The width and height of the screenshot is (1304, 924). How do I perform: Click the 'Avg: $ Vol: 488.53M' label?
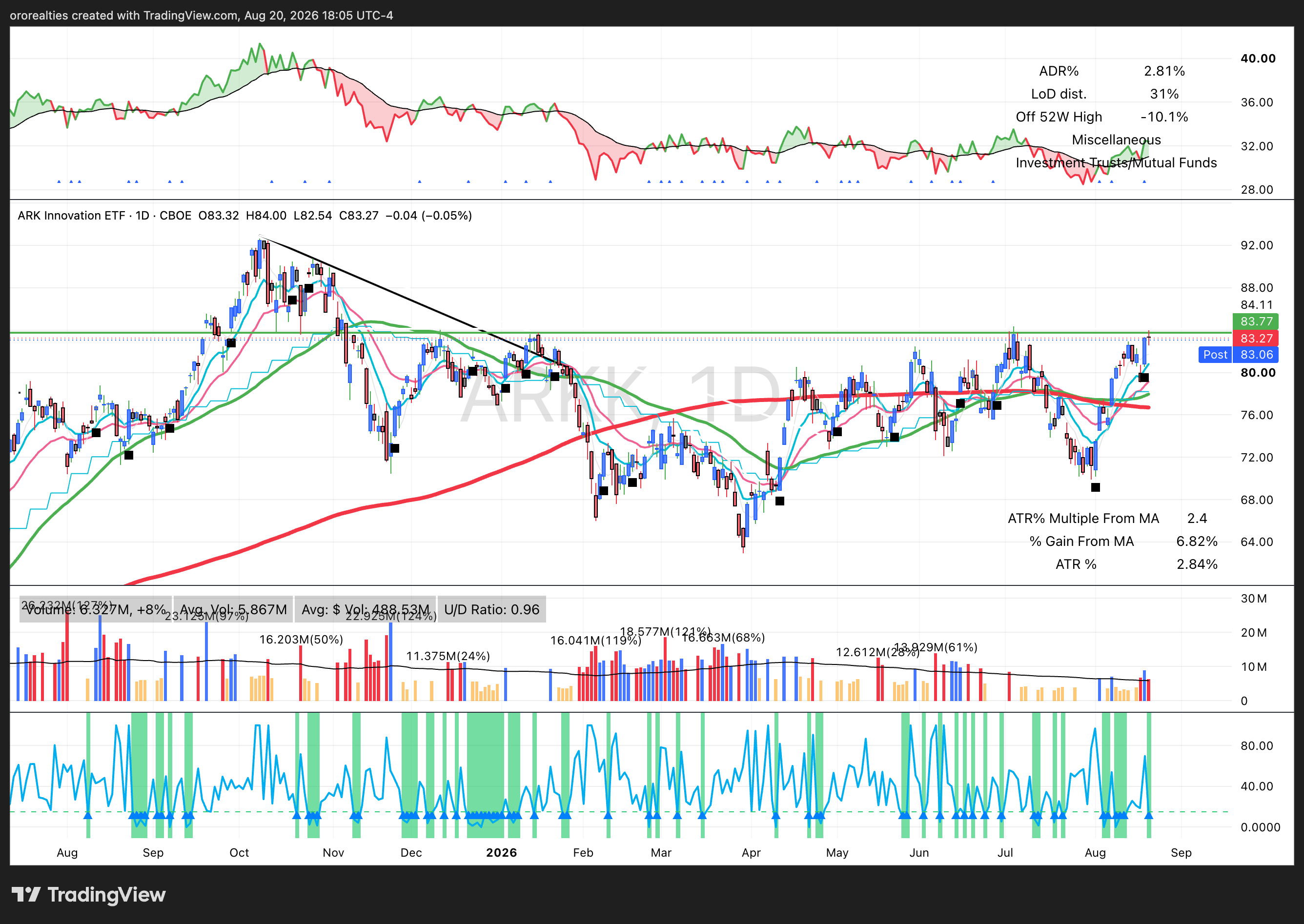(366, 610)
